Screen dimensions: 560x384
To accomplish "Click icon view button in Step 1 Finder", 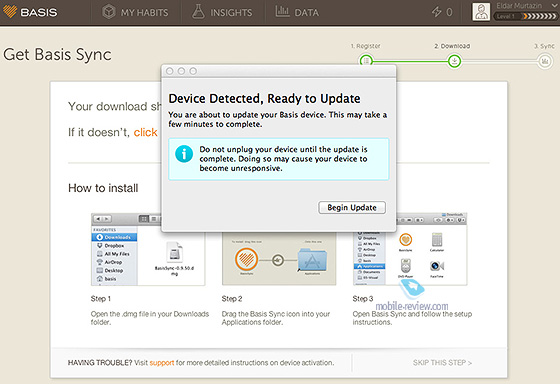I will (x=144, y=219).
